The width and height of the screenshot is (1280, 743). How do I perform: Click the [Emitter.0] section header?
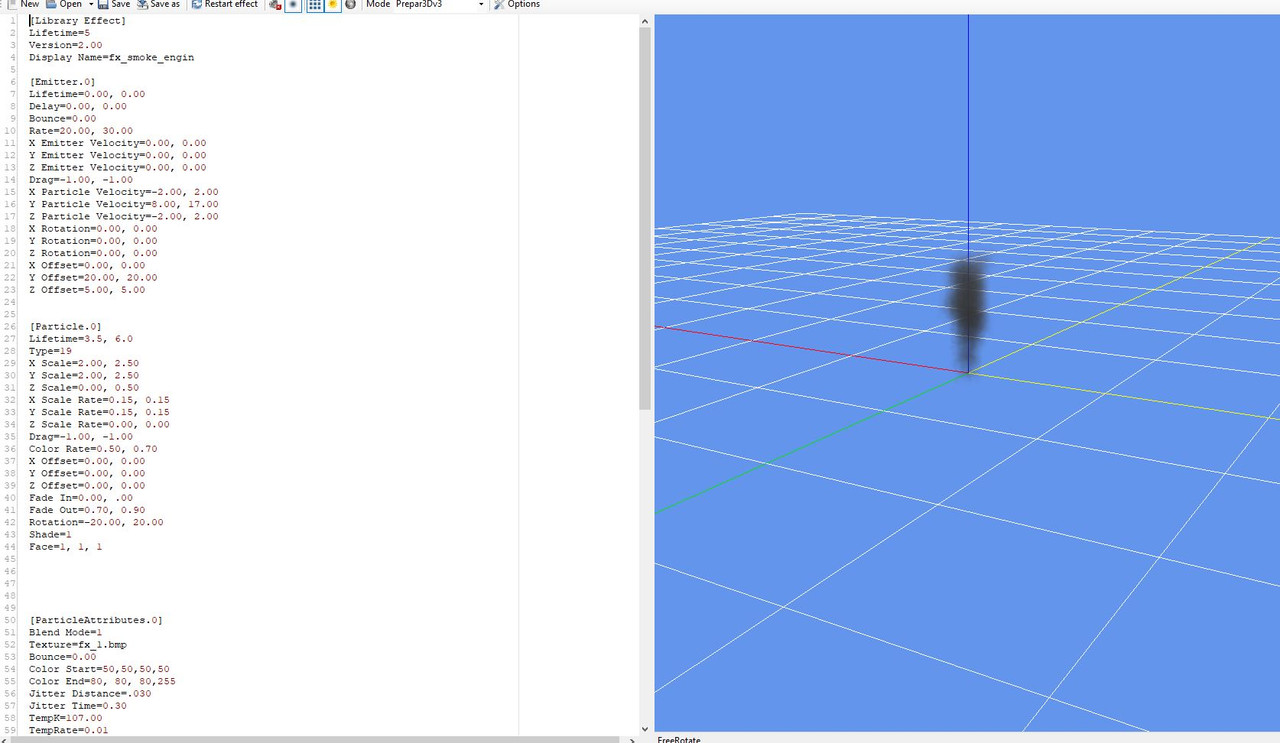(x=62, y=82)
